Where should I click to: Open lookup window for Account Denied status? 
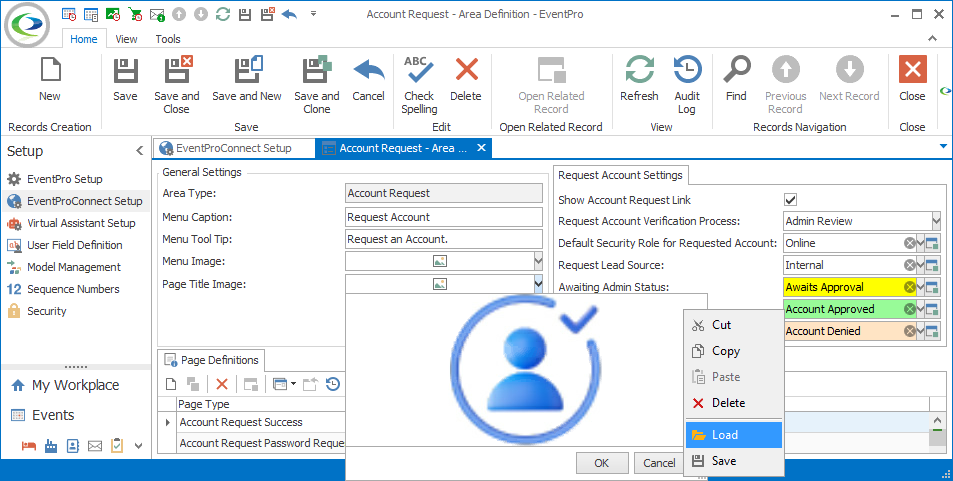(933, 331)
